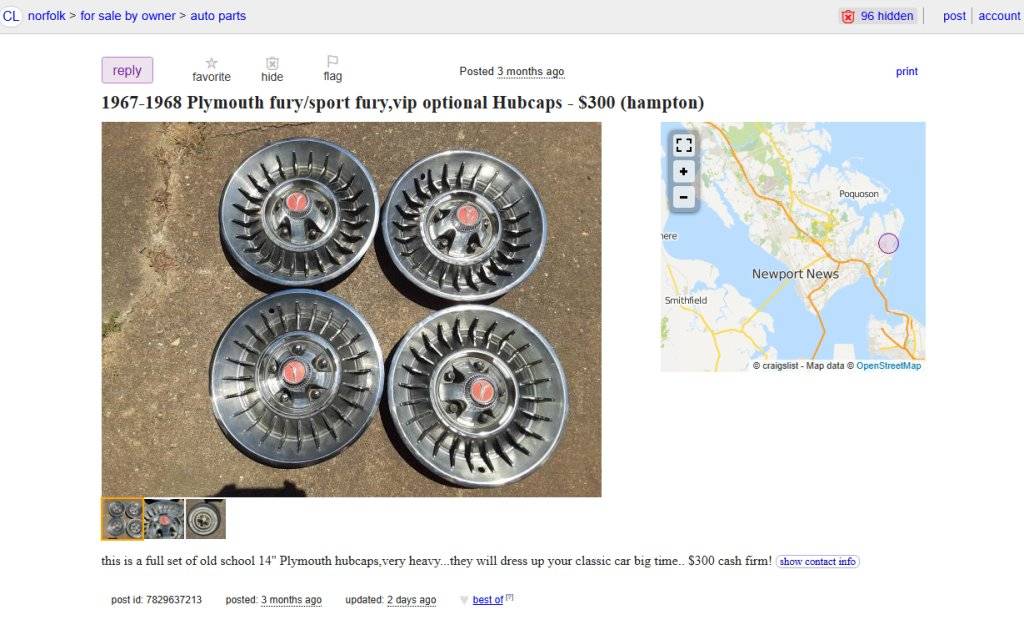The width and height of the screenshot is (1024, 635).
Task: Click the post link in header
Action: tap(954, 16)
